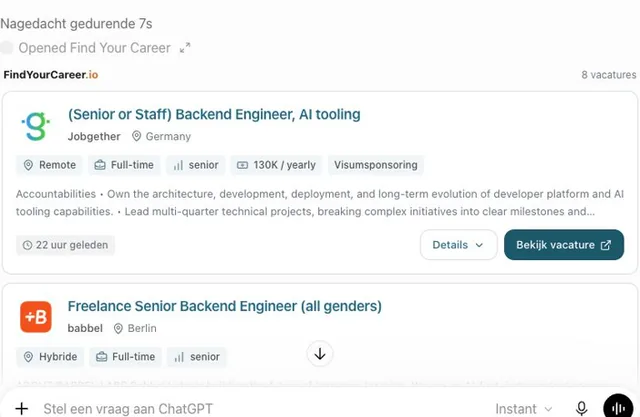The height and width of the screenshot is (417, 640).
Task: Click the scroll-to-bottom arrow button
Action: coord(320,354)
